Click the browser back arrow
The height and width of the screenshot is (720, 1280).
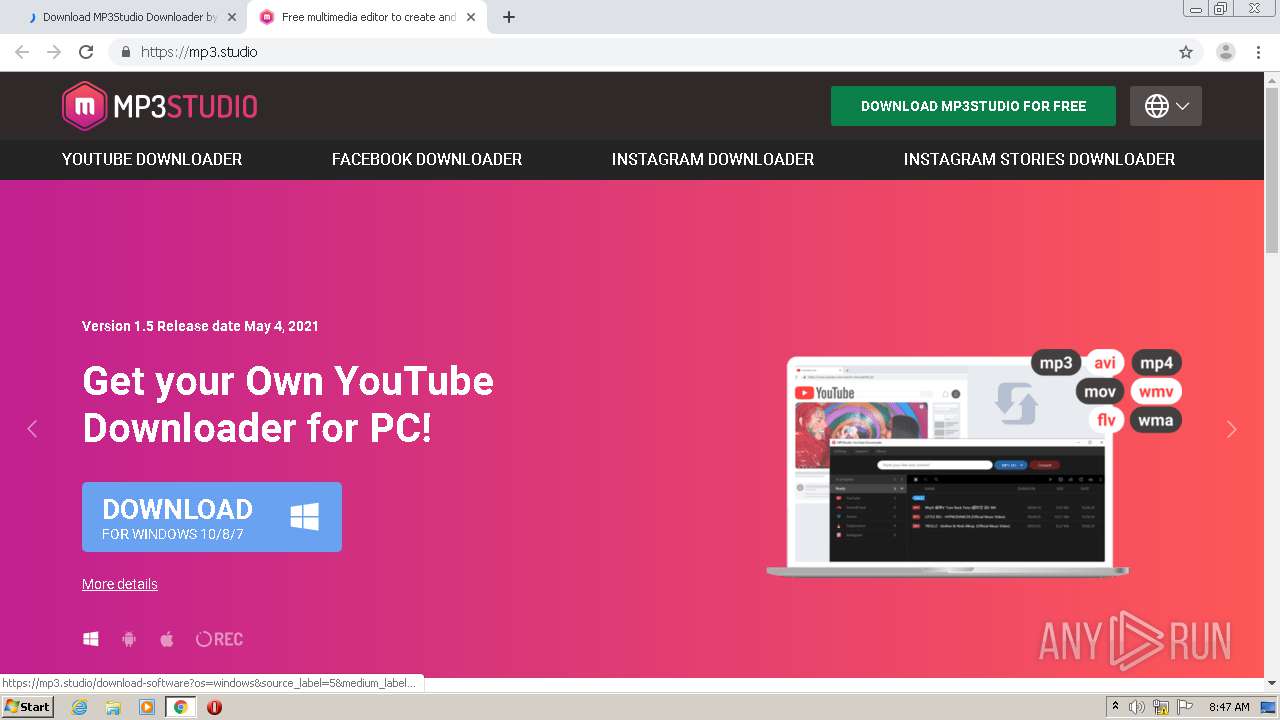click(x=22, y=52)
